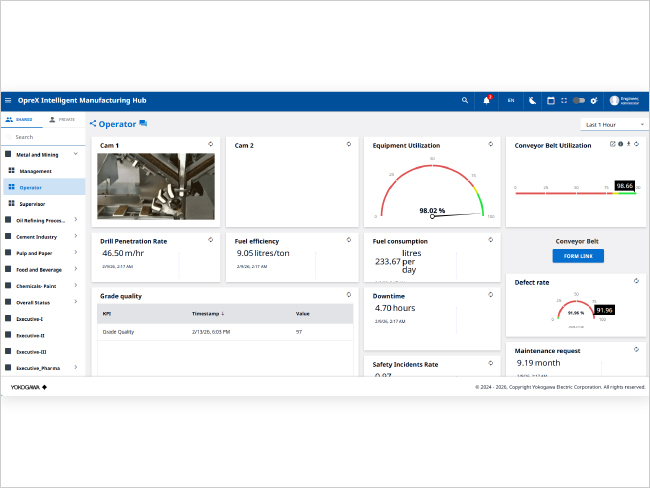
Task: Click the 4.70 hours downtime value
Action: coord(395,308)
